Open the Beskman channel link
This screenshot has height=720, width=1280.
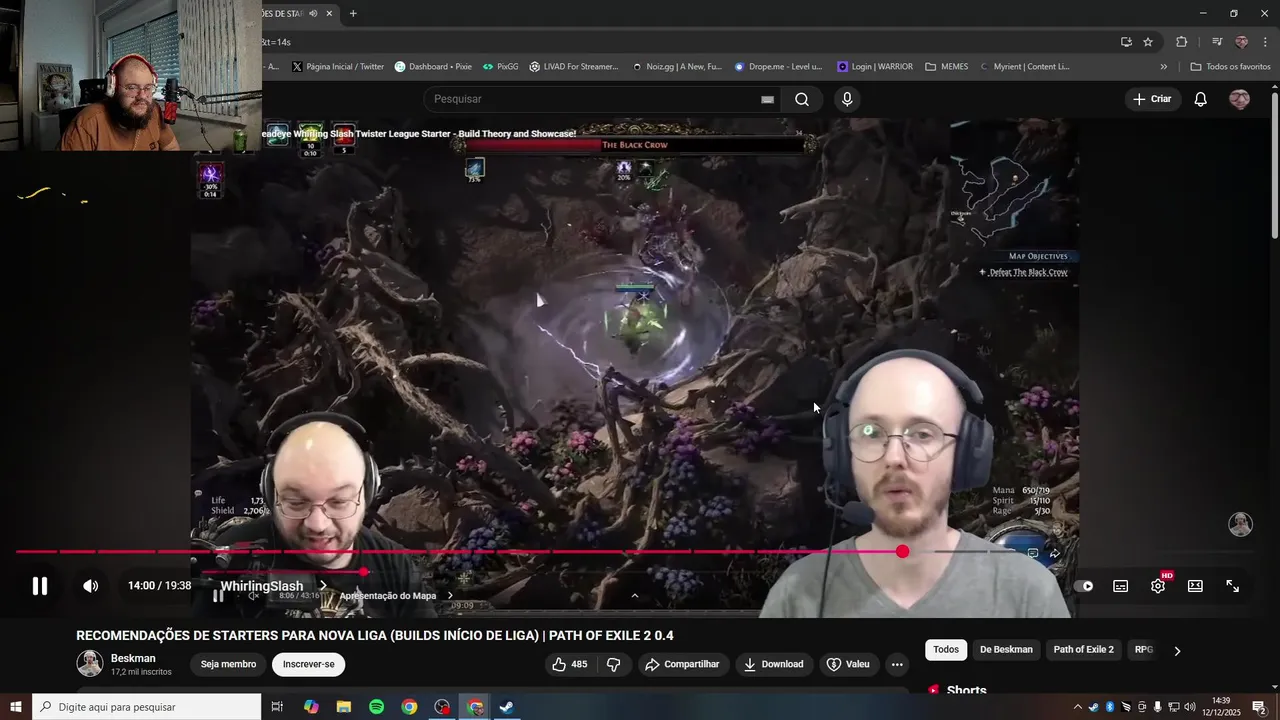133,658
